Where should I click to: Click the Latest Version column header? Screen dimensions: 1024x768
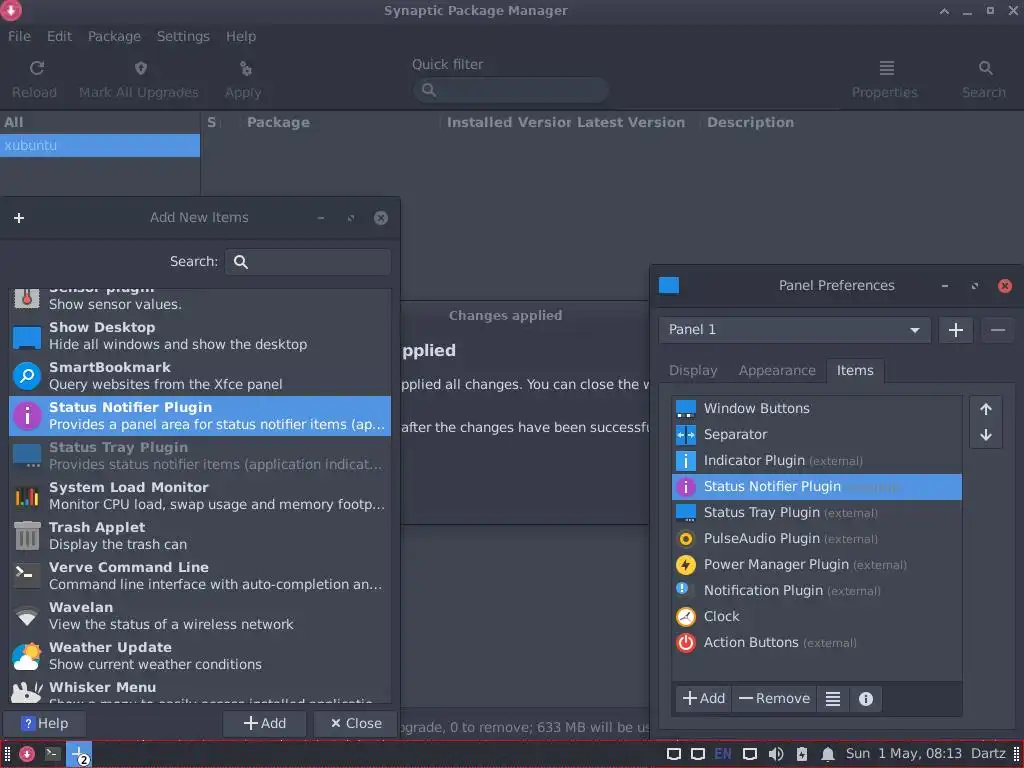pos(631,123)
